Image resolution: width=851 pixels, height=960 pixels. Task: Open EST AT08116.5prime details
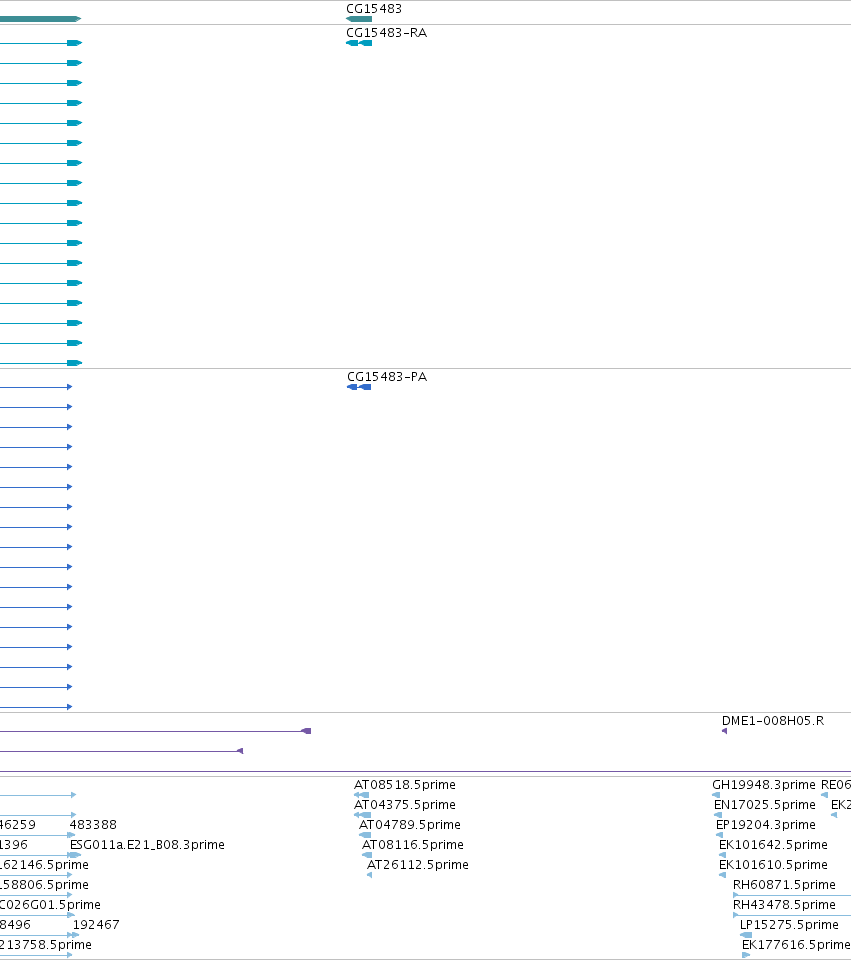coord(413,844)
